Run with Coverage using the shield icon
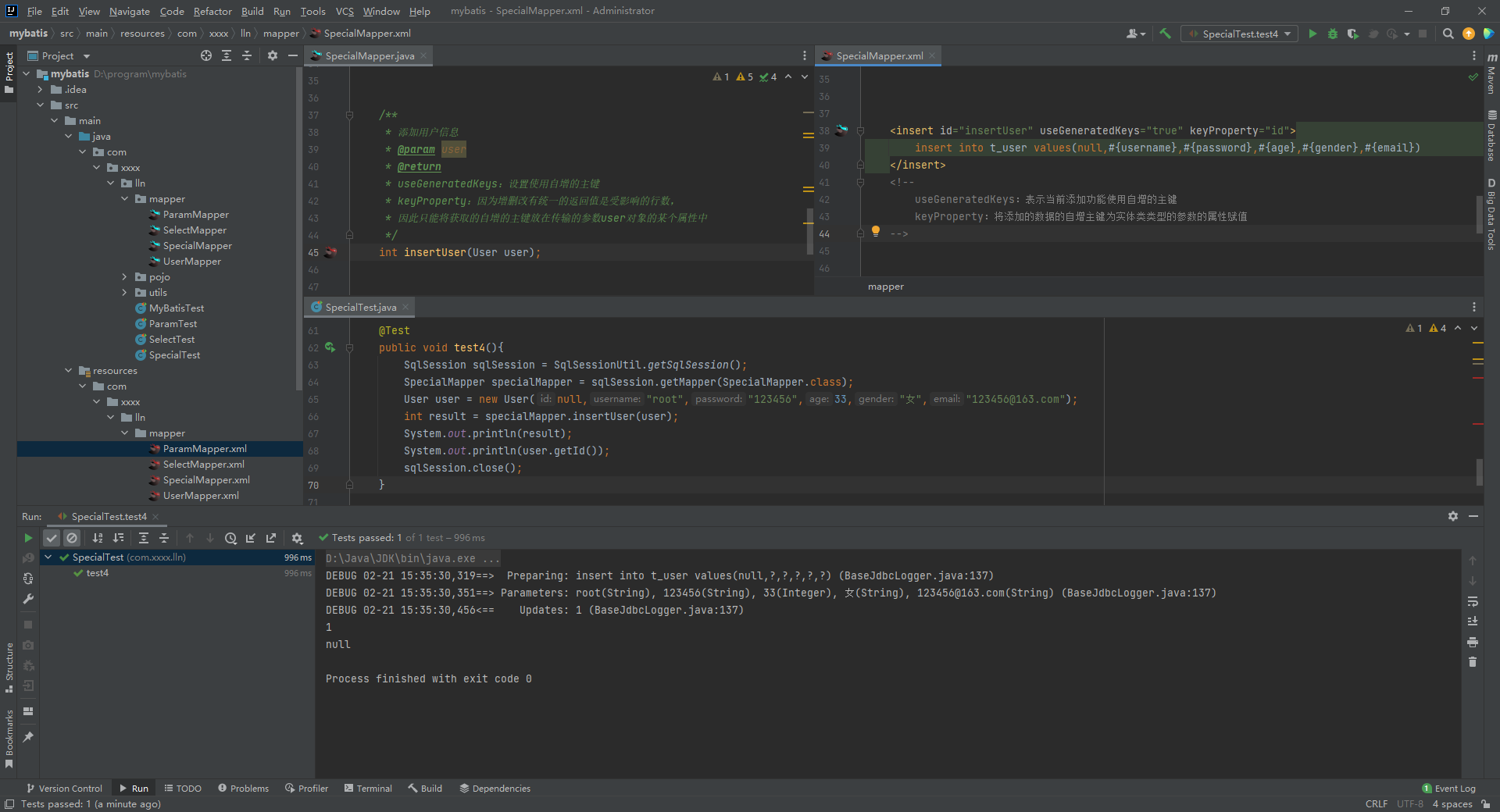1500x812 pixels. coord(1352,34)
